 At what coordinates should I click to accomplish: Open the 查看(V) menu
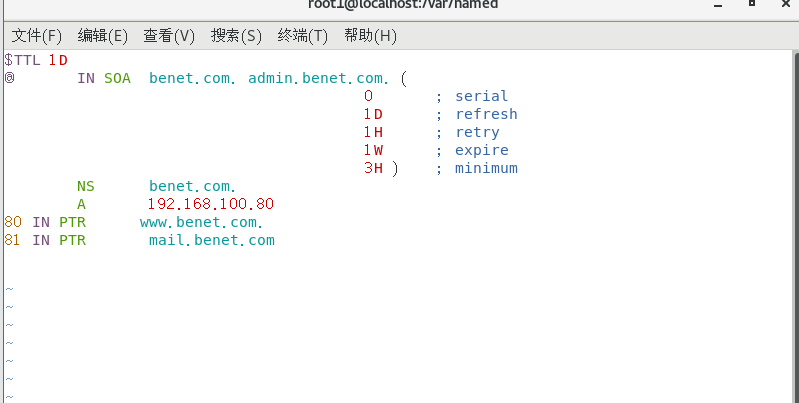(x=169, y=36)
